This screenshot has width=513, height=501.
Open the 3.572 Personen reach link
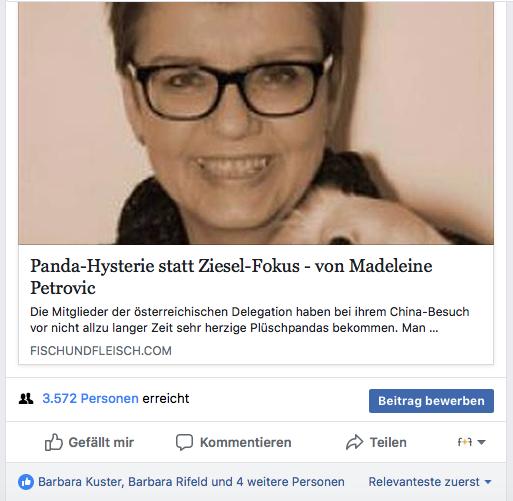(90, 399)
